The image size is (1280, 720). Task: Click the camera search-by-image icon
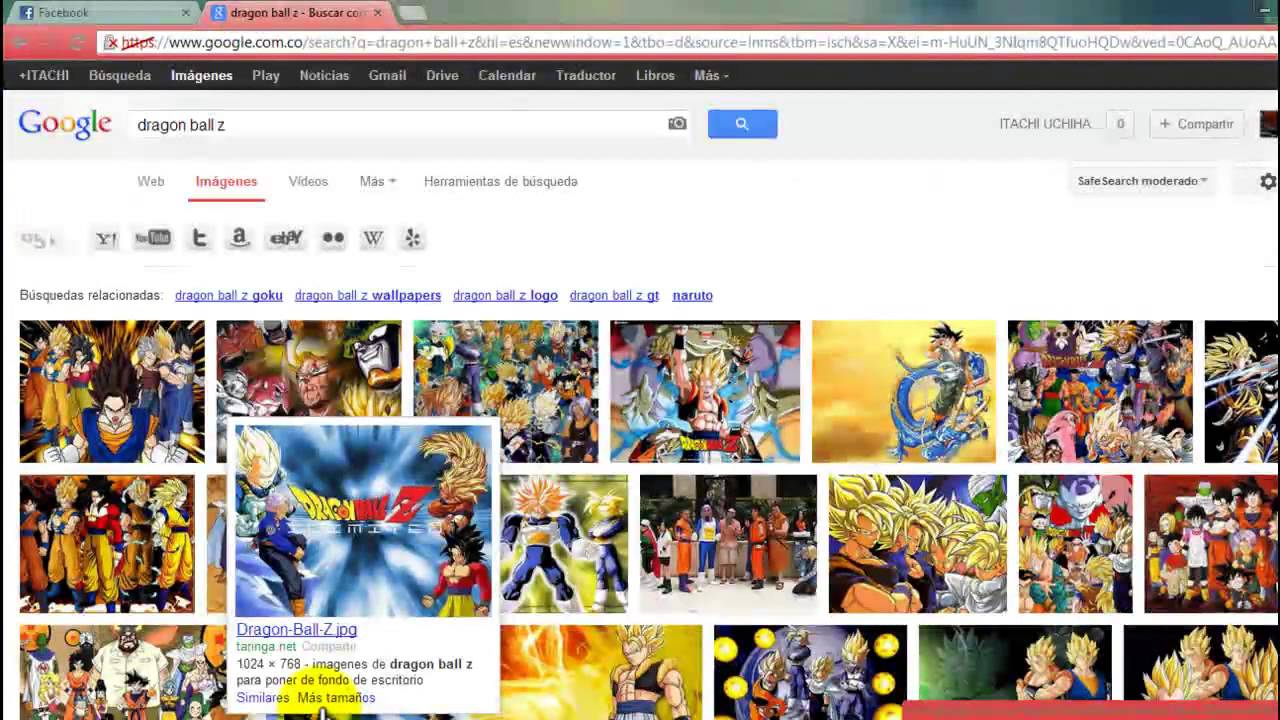point(677,124)
